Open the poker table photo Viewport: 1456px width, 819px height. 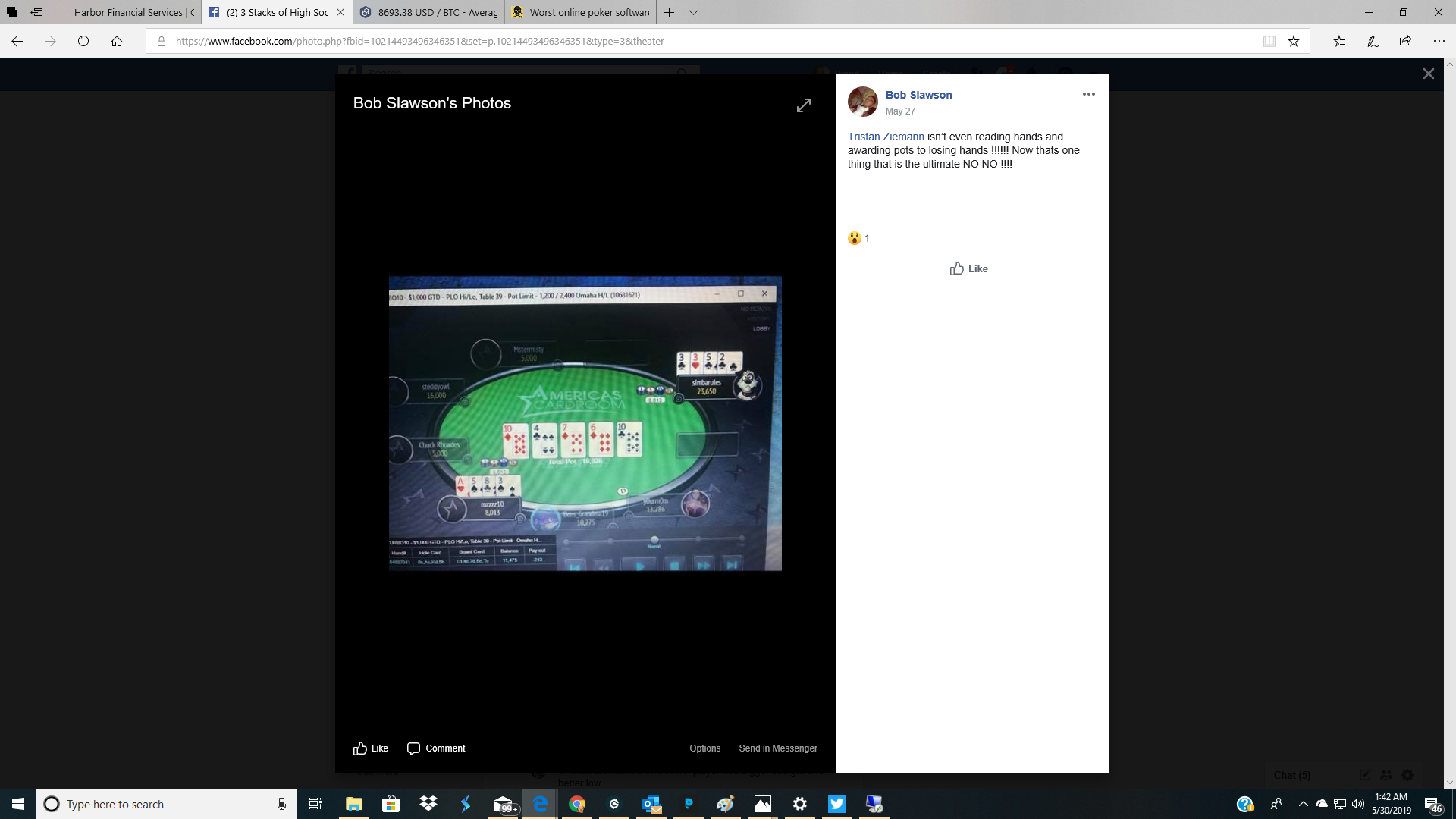[x=585, y=423]
